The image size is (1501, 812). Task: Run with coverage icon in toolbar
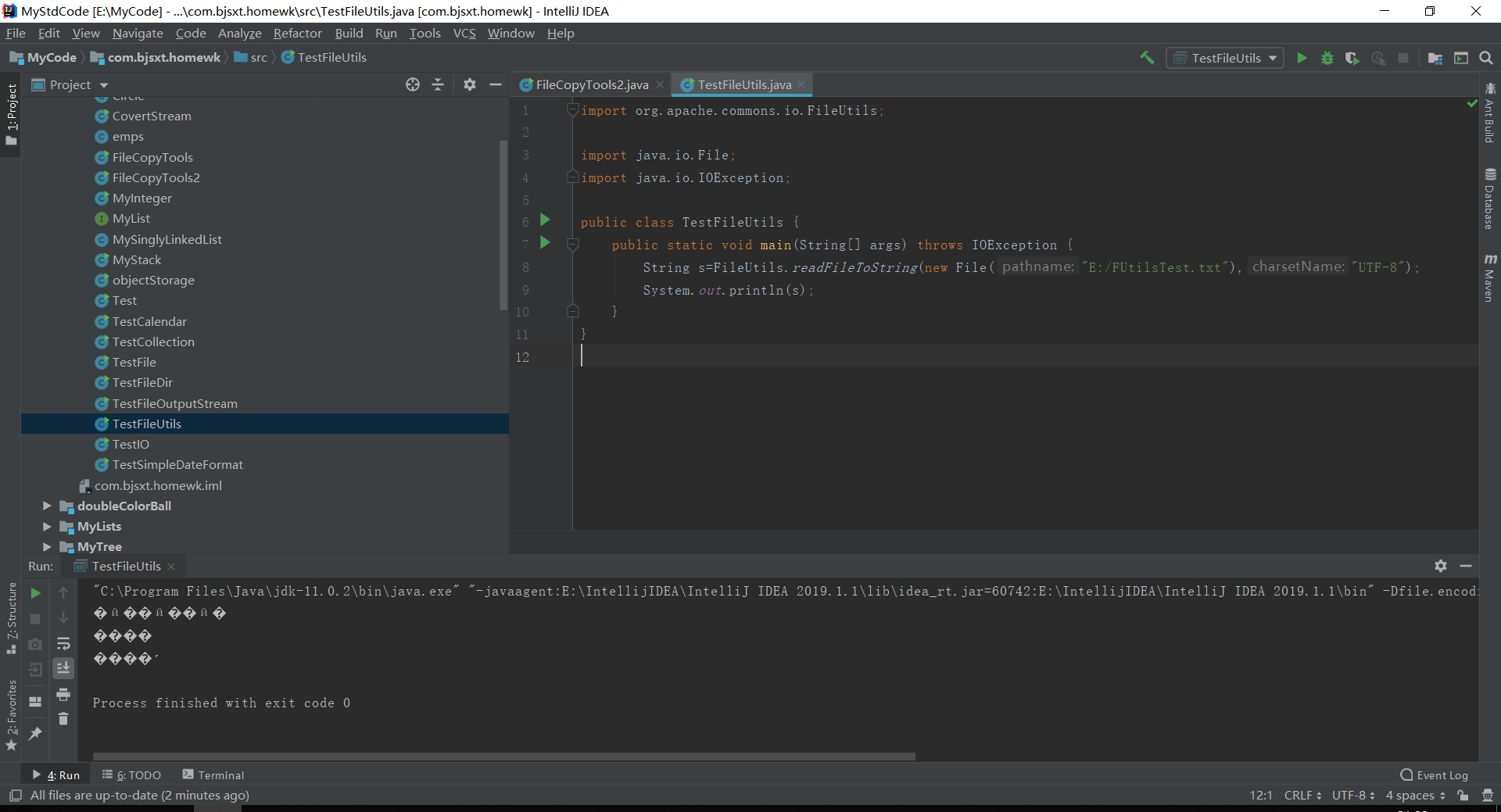coord(1352,58)
